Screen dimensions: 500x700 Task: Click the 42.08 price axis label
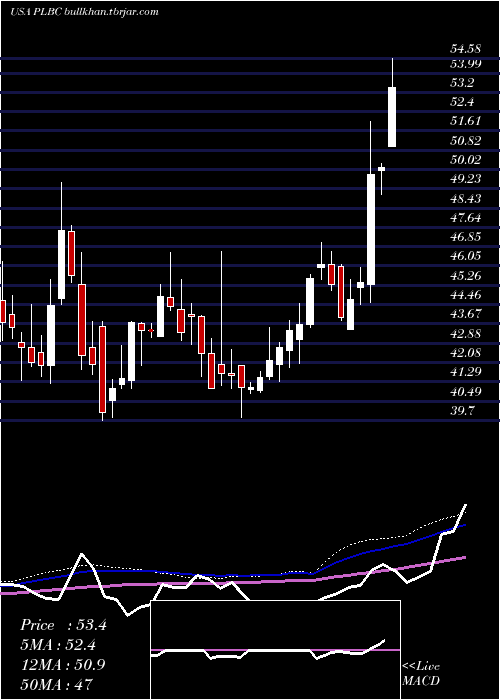click(x=465, y=353)
